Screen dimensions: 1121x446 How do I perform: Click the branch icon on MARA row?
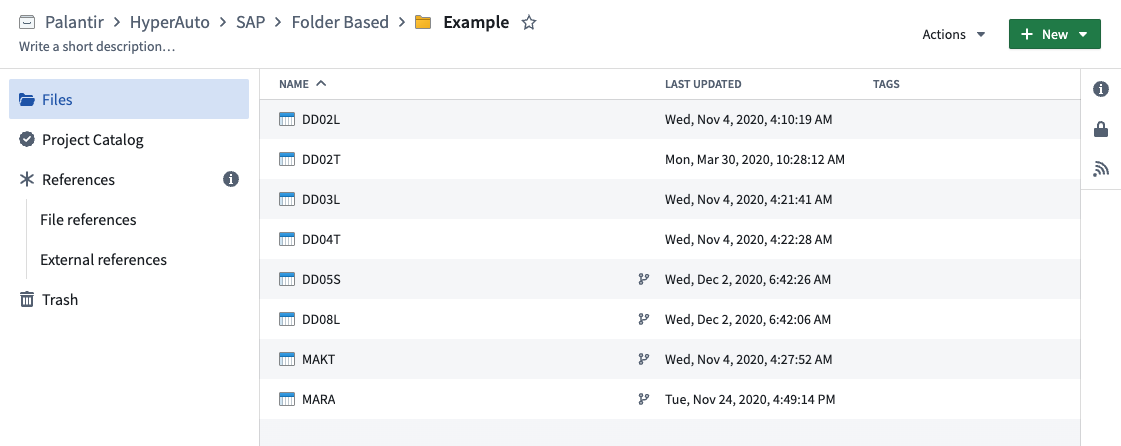(x=643, y=400)
